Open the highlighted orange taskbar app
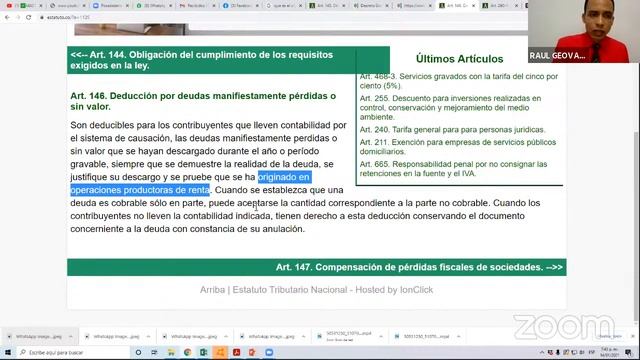This screenshot has height=360, width=640. coord(220,352)
